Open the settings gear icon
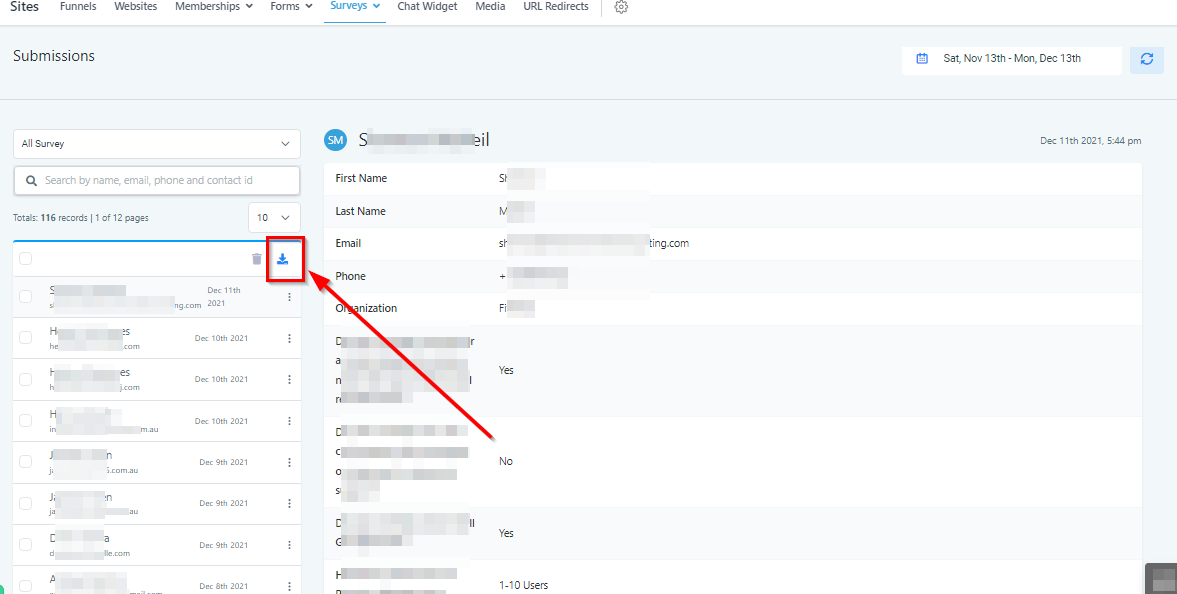The width and height of the screenshot is (1177, 594). click(621, 7)
